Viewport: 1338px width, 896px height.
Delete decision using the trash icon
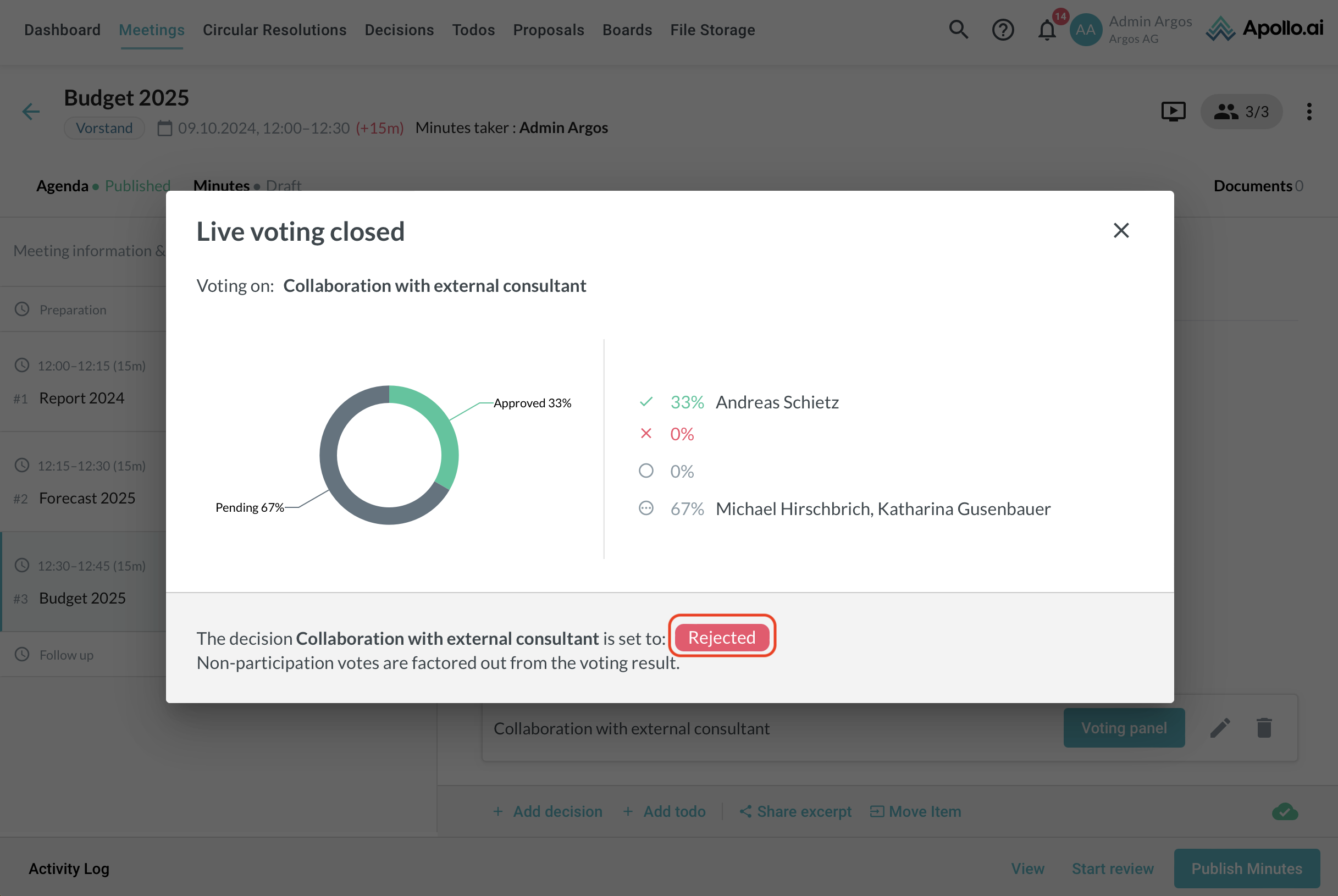pos(1264,728)
